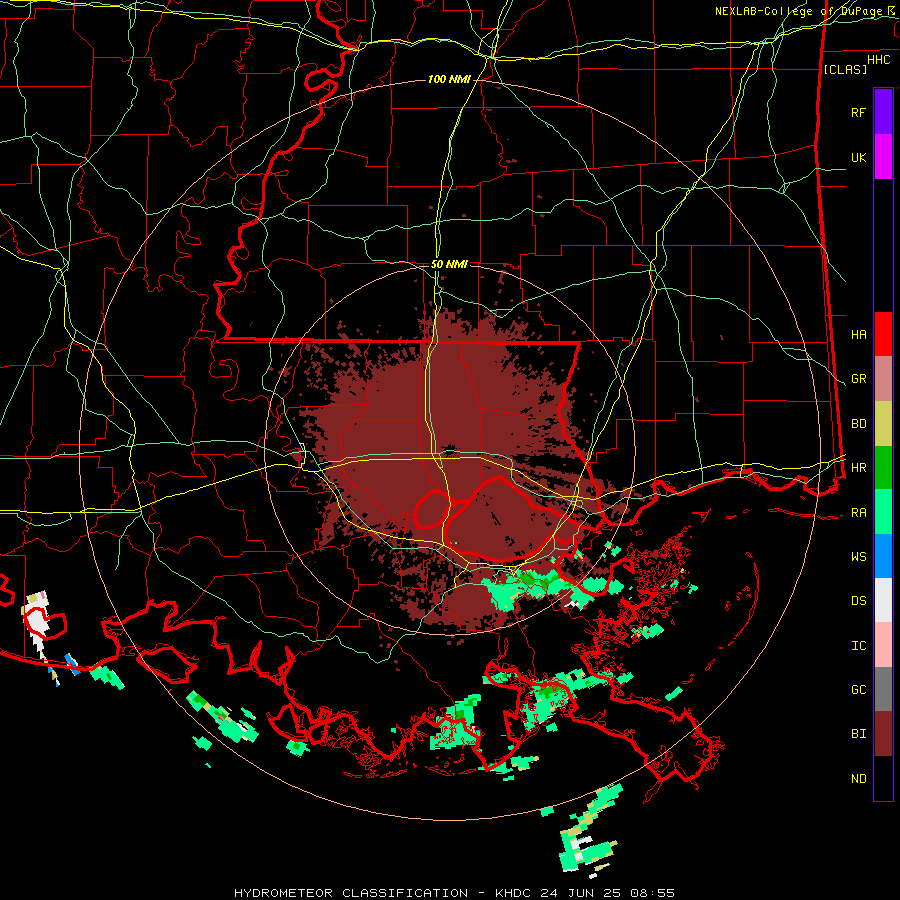
Task: Click the WS legend label
Action: click(x=859, y=556)
